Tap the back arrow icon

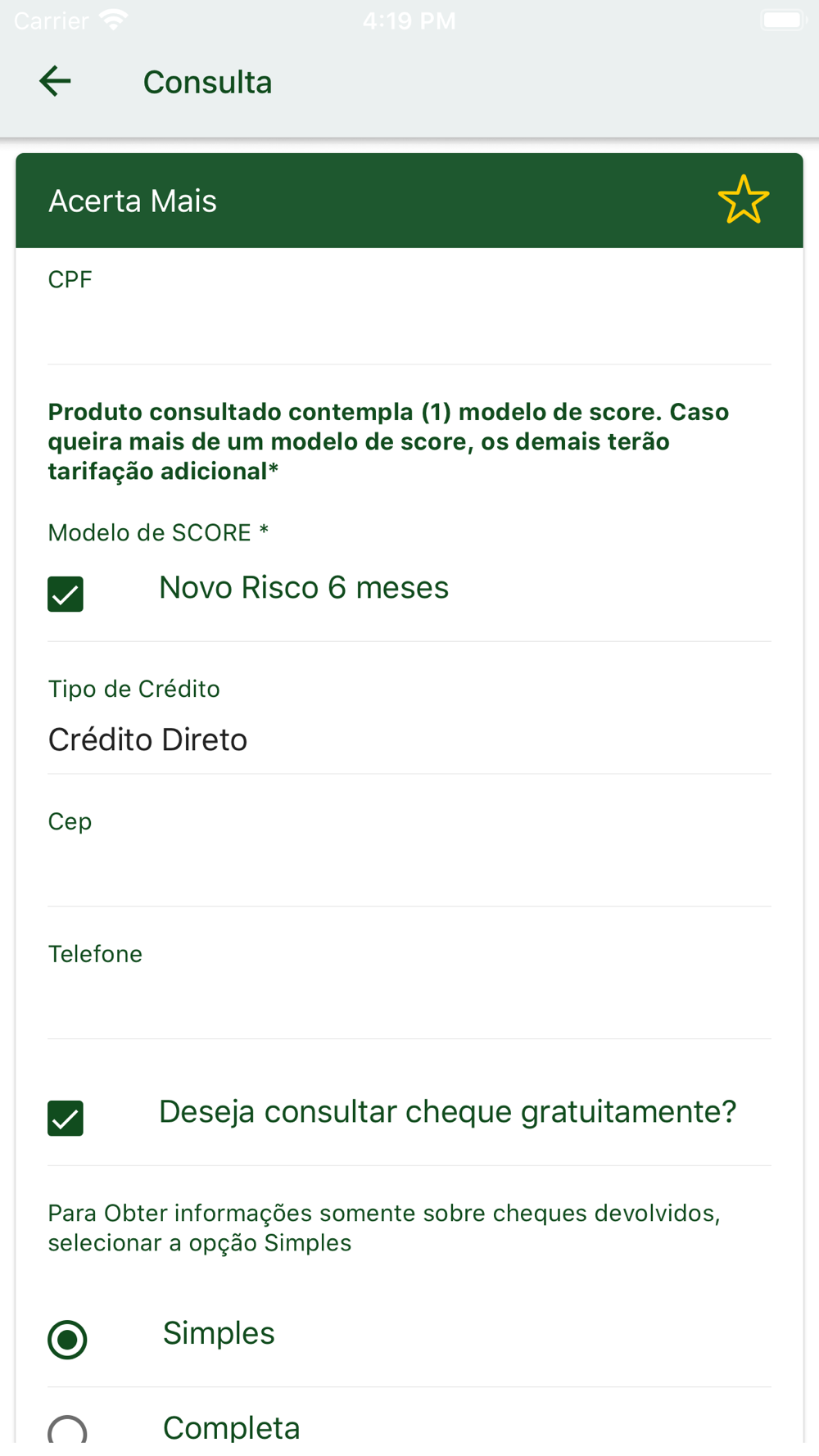[55, 81]
